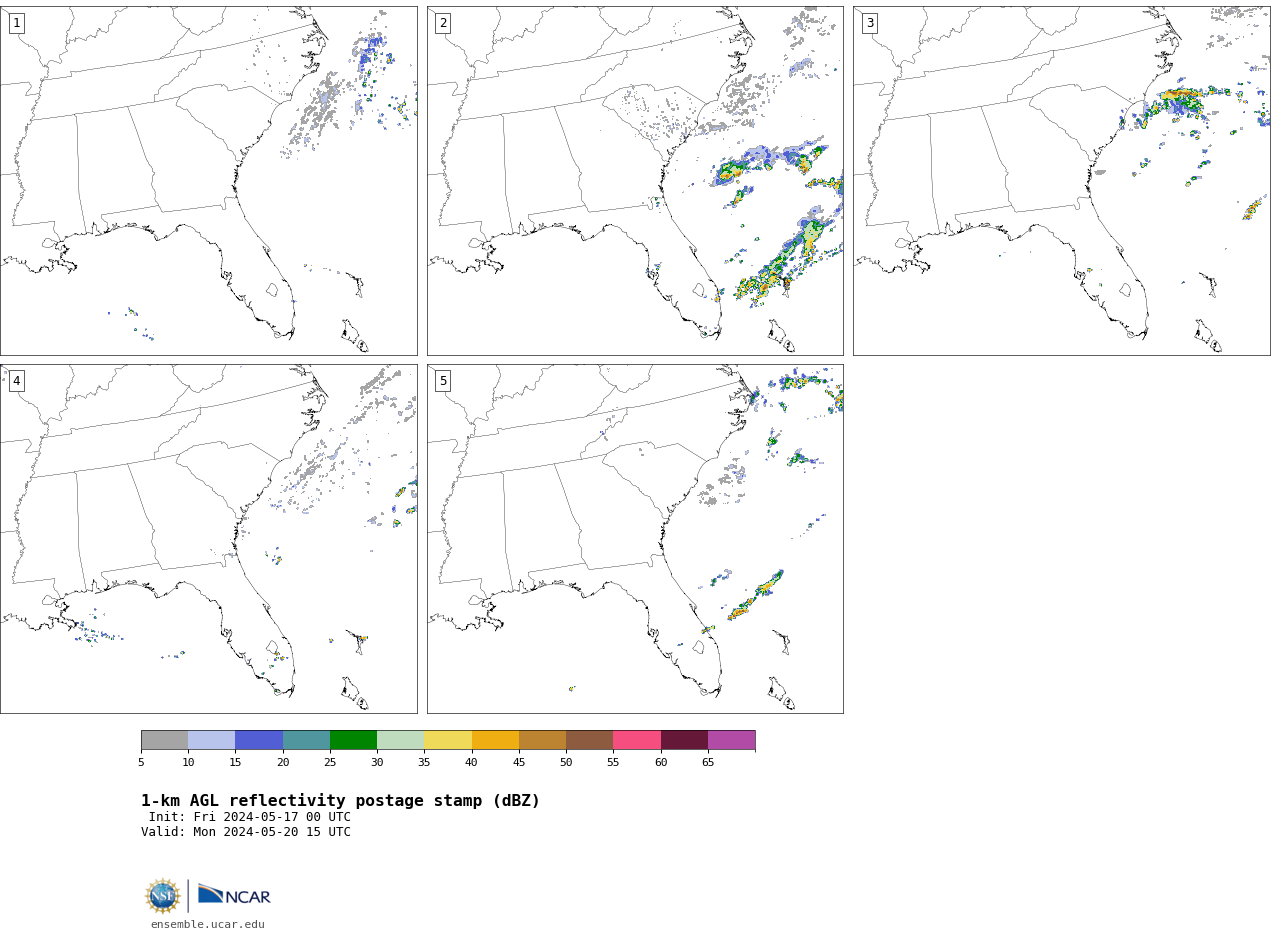Select the gray 5-10 dBZ swatch

point(164,740)
